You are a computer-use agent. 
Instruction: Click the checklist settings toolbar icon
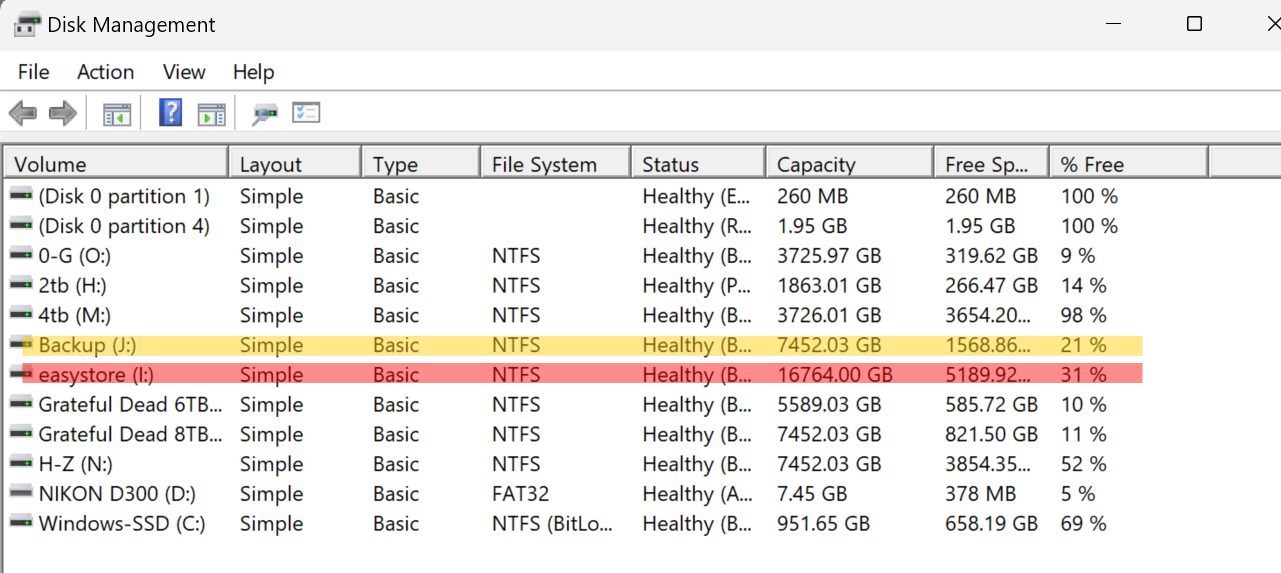tap(306, 113)
